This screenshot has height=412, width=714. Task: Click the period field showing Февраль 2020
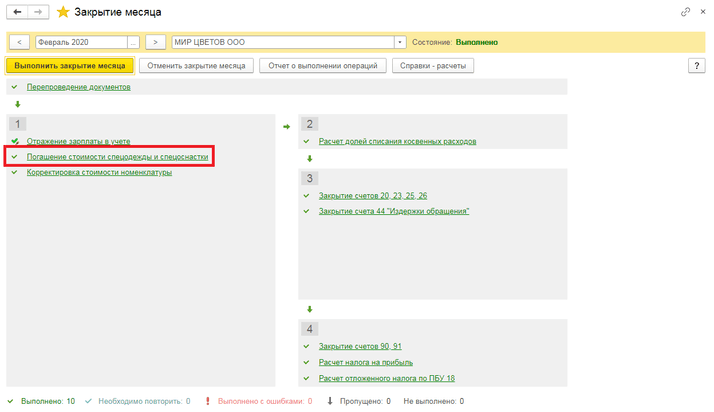(x=80, y=43)
